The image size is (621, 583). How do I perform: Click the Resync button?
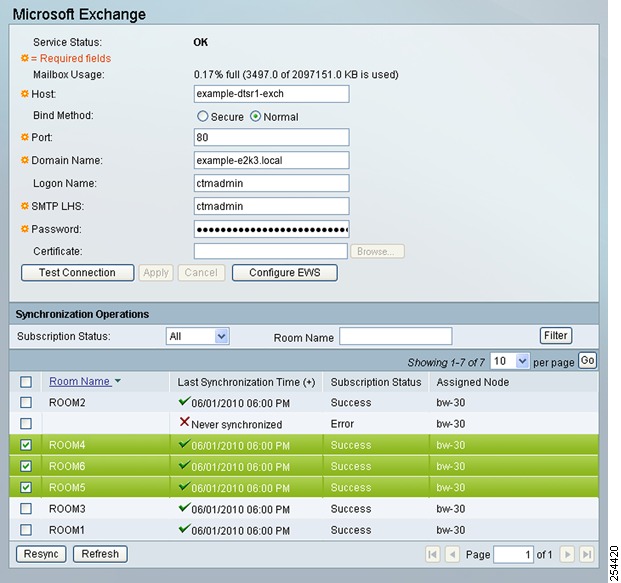[41, 554]
